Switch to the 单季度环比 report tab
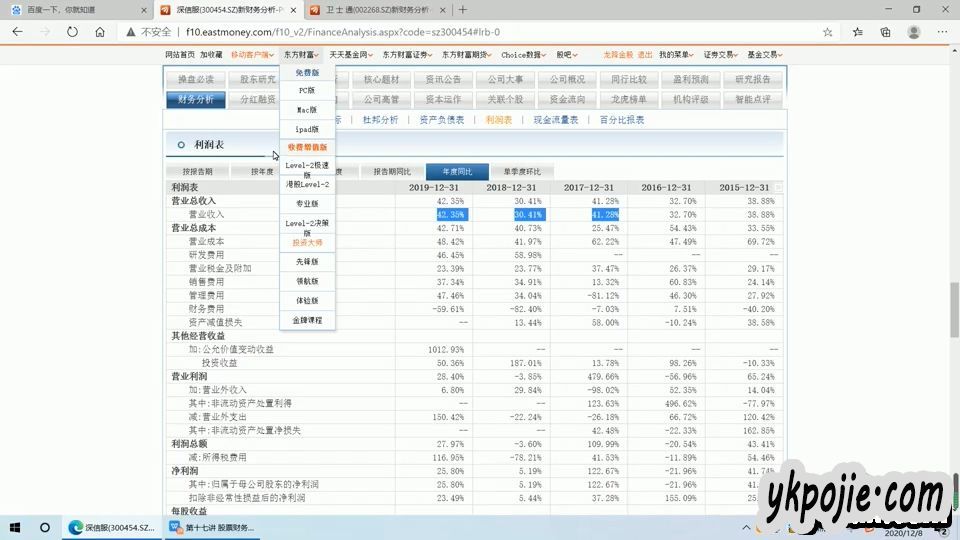 (x=521, y=171)
